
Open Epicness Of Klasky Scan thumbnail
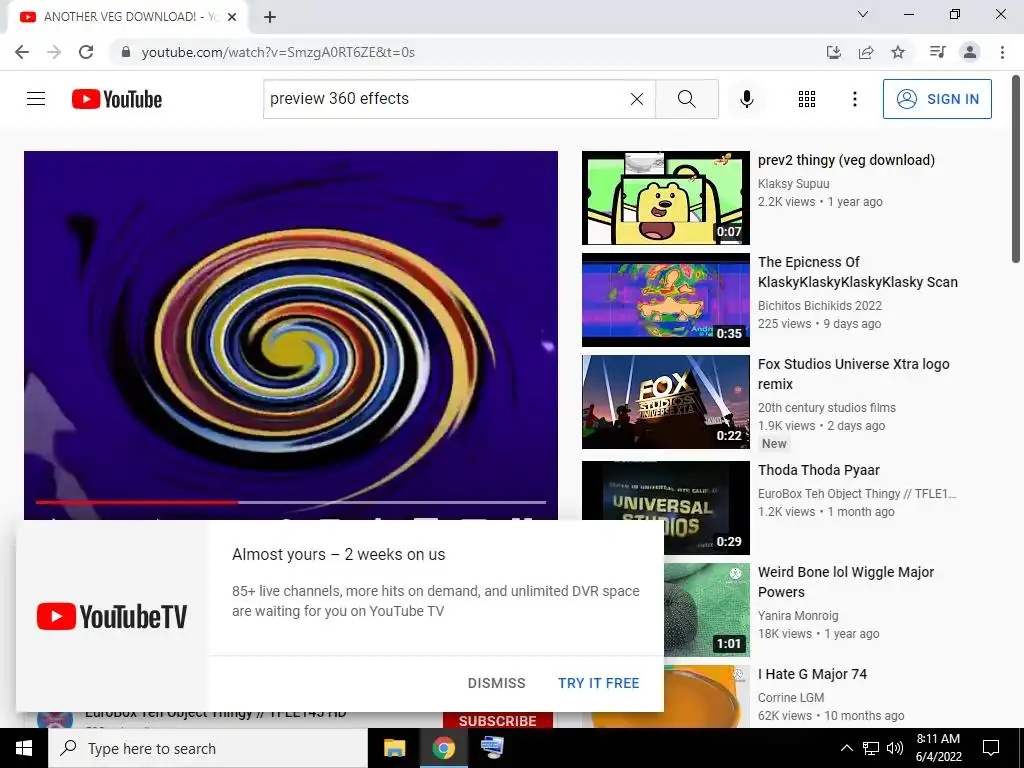tap(665, 300)
